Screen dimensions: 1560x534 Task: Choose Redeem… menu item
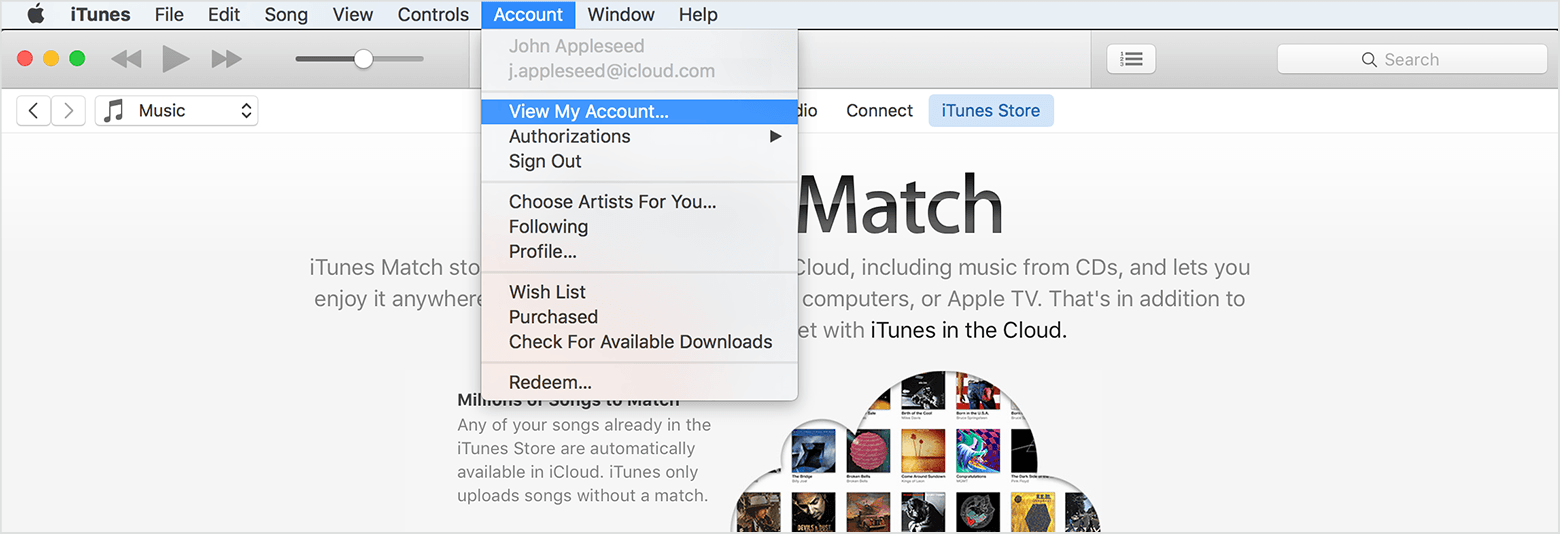click(639, 383)
